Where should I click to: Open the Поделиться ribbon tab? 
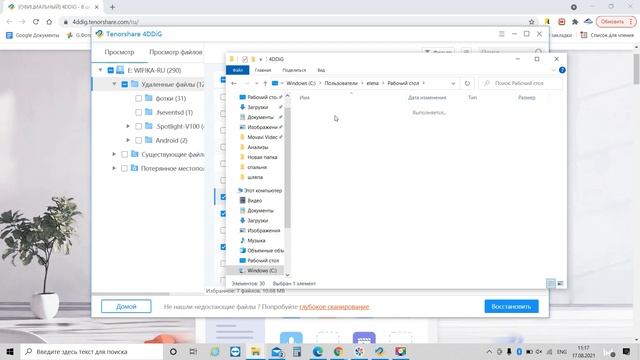coord(294,70)
